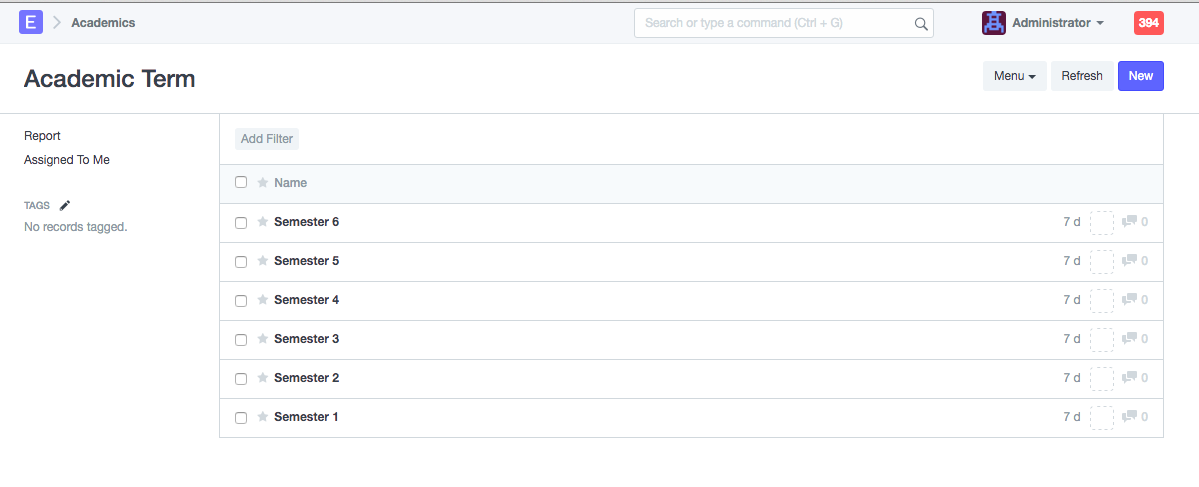Image resolution: width=1199 pixels, height=487 pixels.
Task: Click the comments icon for Semester 1
Action: point(1130,417)
